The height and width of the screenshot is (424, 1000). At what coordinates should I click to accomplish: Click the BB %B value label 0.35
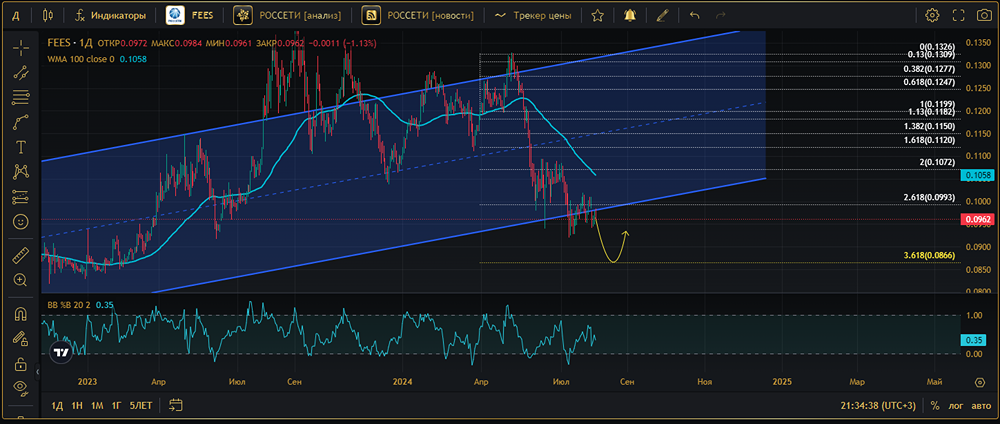click(975, 341)
